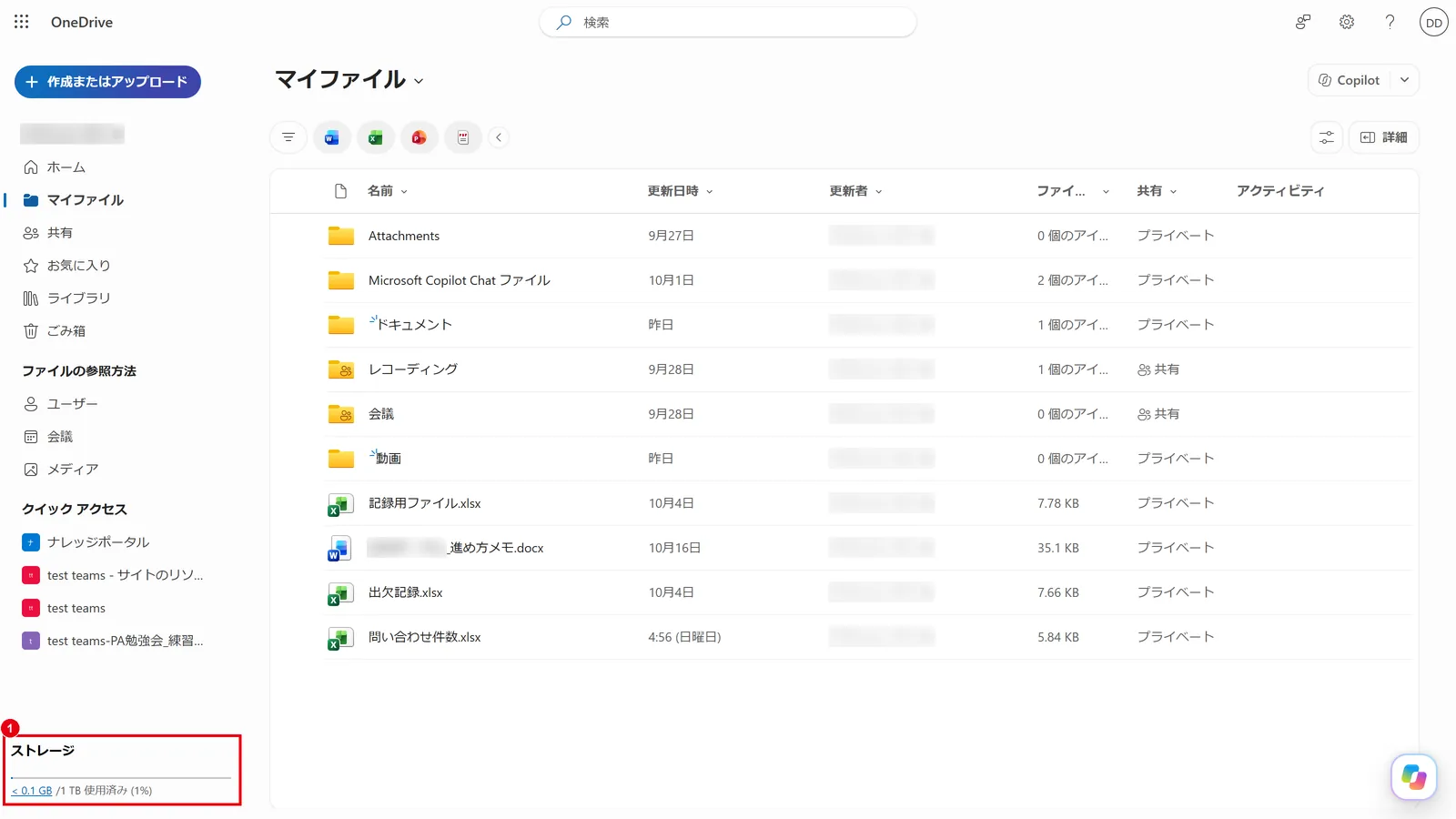
Task: Filter files by PowerPoint type
Action: [x=420, y=137]
